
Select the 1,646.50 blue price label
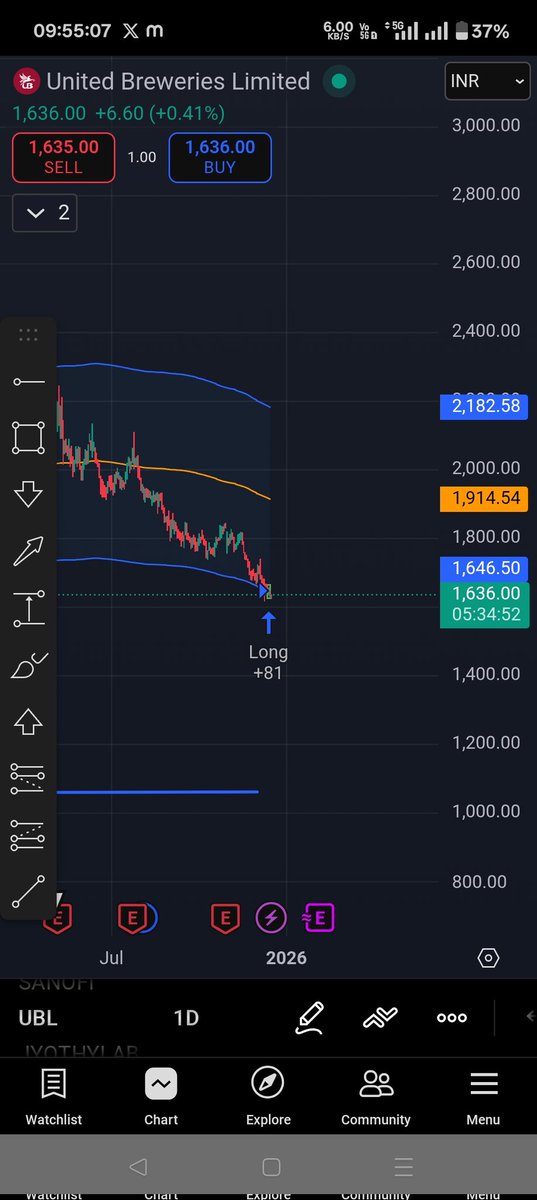482,568
